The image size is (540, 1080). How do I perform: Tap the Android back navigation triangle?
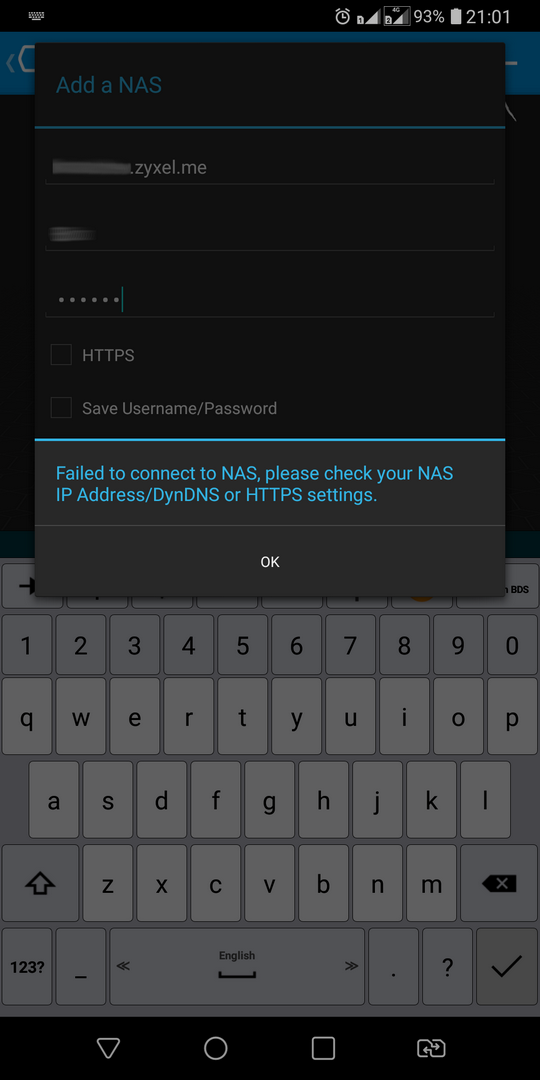[x=108, y=1048]
